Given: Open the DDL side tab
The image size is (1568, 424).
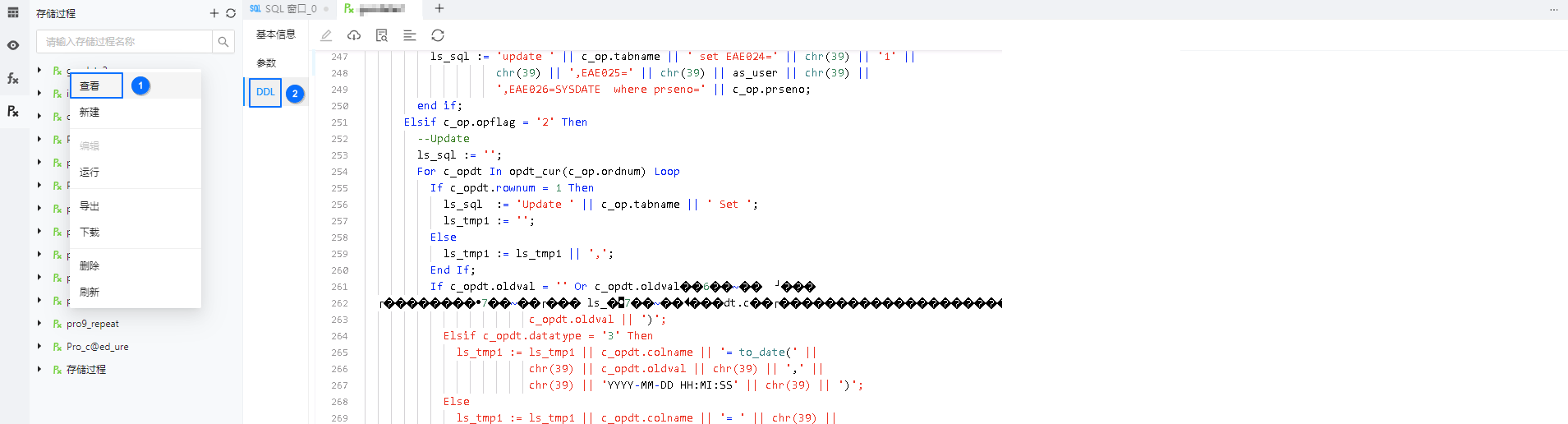Looking at the screenshot, I should tap(265, 93).
